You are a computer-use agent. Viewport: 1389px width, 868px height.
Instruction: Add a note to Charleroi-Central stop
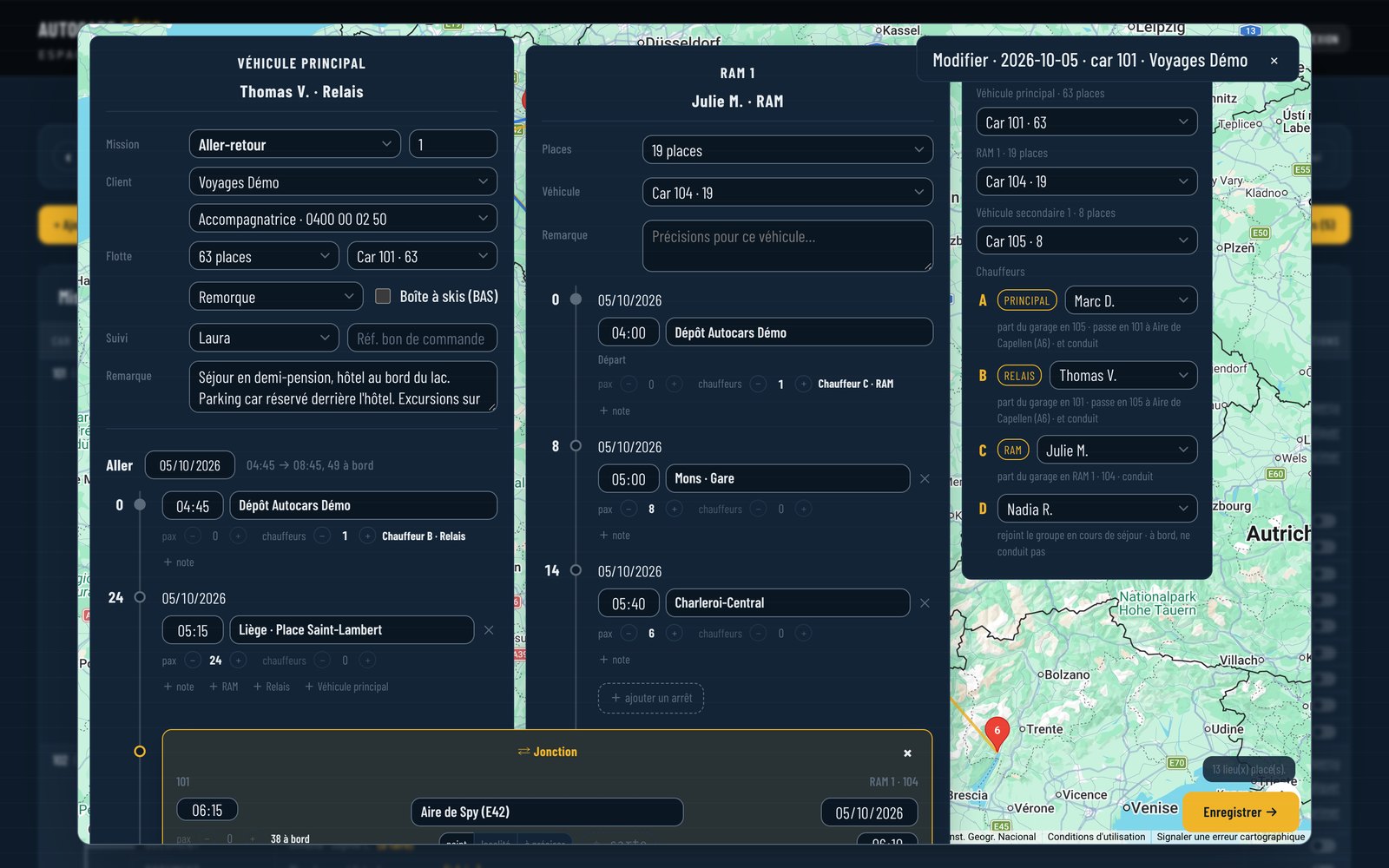tap(615, 660)
